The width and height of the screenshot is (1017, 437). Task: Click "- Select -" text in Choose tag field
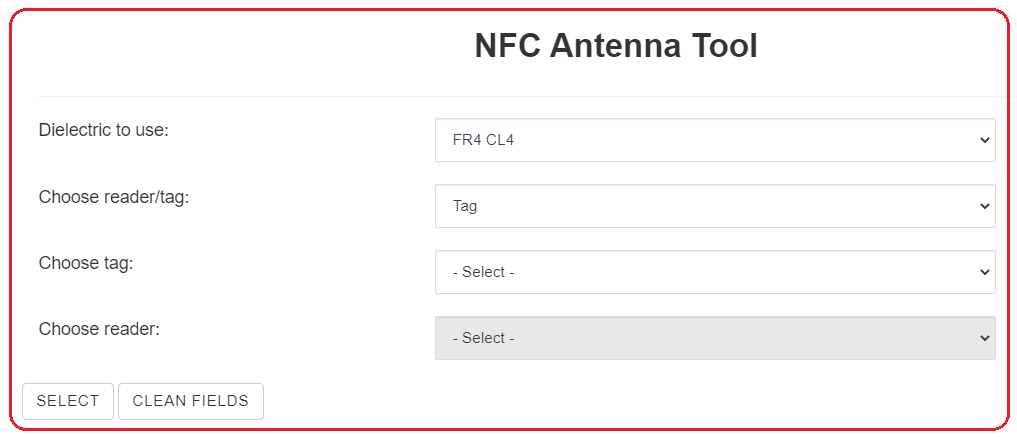click(x=483, y=272)
